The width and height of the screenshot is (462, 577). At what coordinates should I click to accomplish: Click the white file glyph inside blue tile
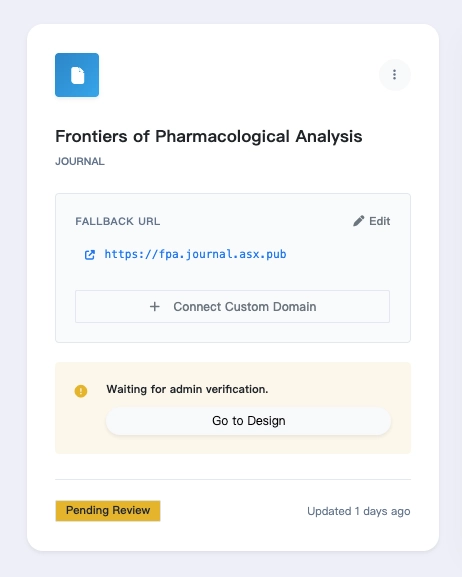tap(77, 75)
